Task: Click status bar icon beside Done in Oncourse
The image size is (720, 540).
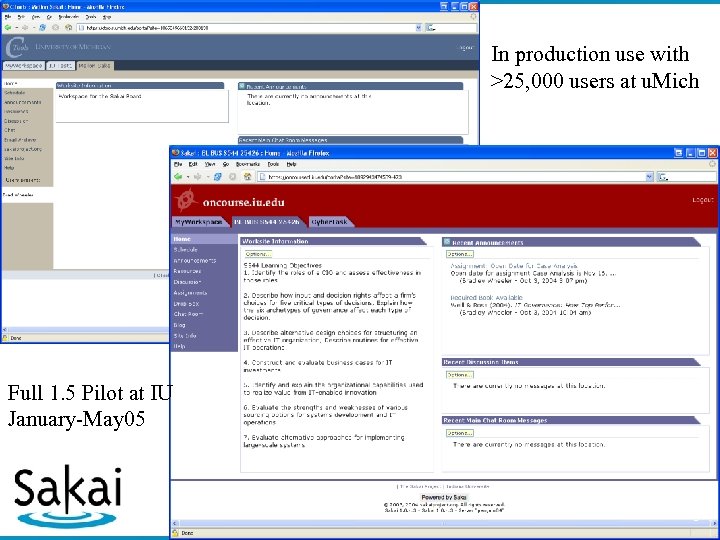Action: click(x=175, y=533)
